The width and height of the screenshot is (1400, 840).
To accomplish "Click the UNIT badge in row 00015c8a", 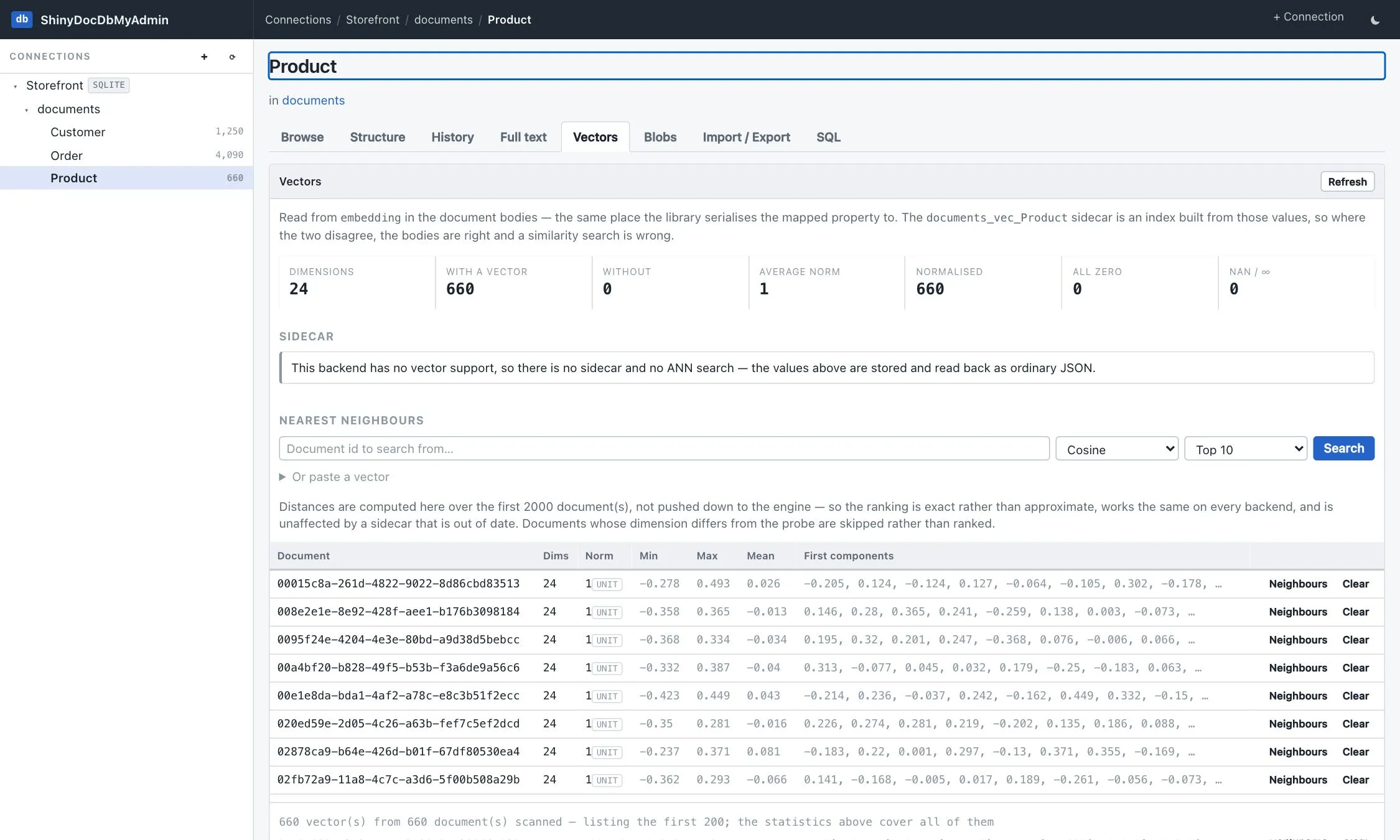I will (x=607, y=584).
